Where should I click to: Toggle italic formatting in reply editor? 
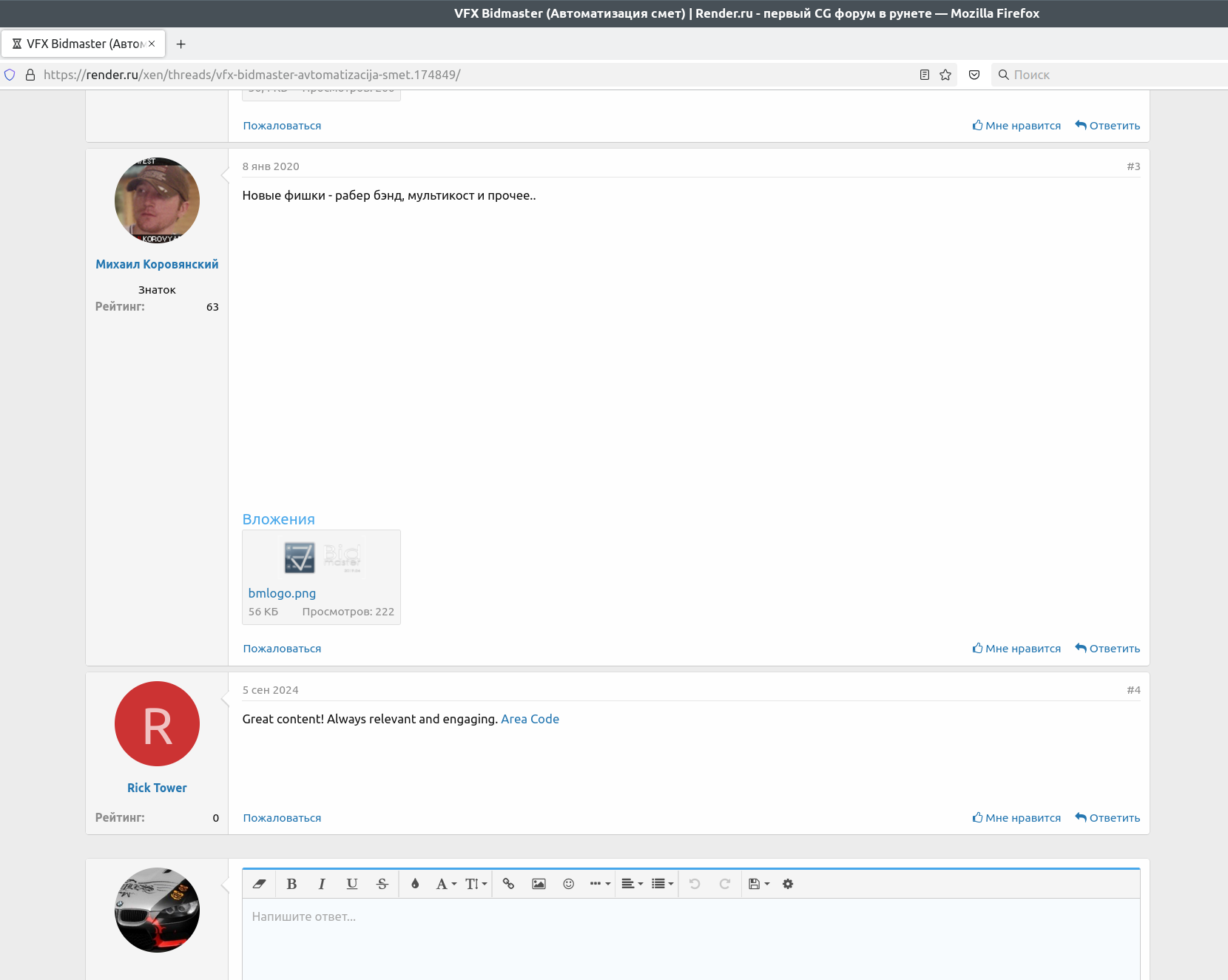click(x=322, y=884)
